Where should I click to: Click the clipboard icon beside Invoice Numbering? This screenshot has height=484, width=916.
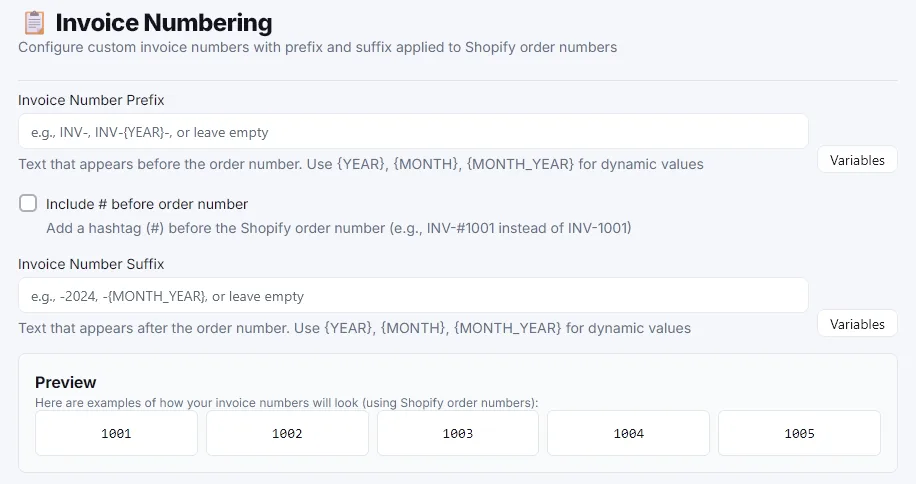click(x=34, y=23)
